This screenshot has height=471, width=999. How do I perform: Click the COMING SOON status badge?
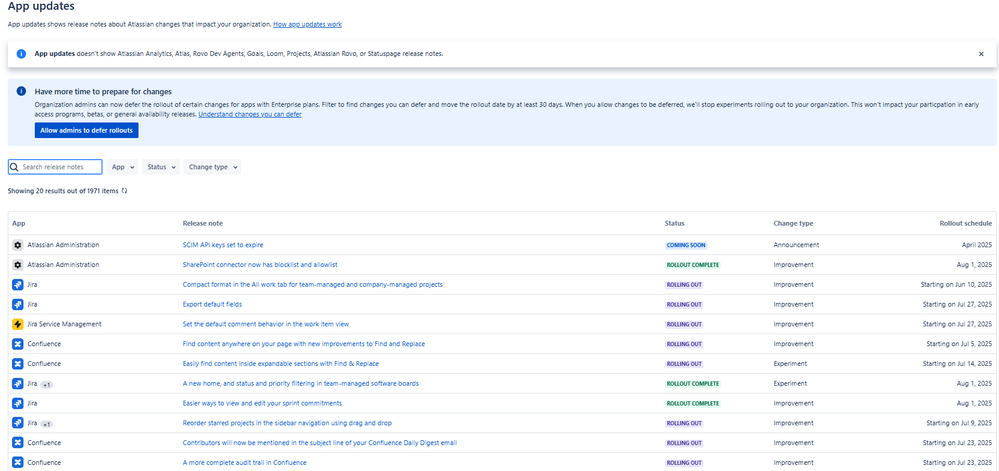[686, 245]
